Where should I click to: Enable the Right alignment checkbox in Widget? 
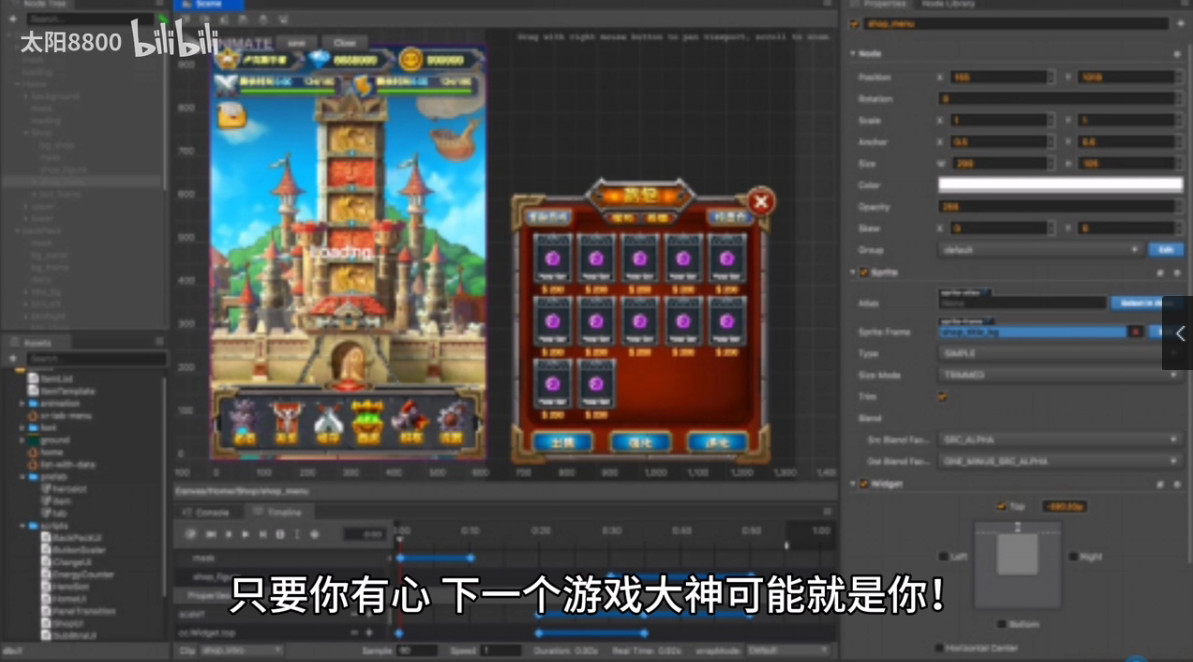click(x=1073, y=556)
